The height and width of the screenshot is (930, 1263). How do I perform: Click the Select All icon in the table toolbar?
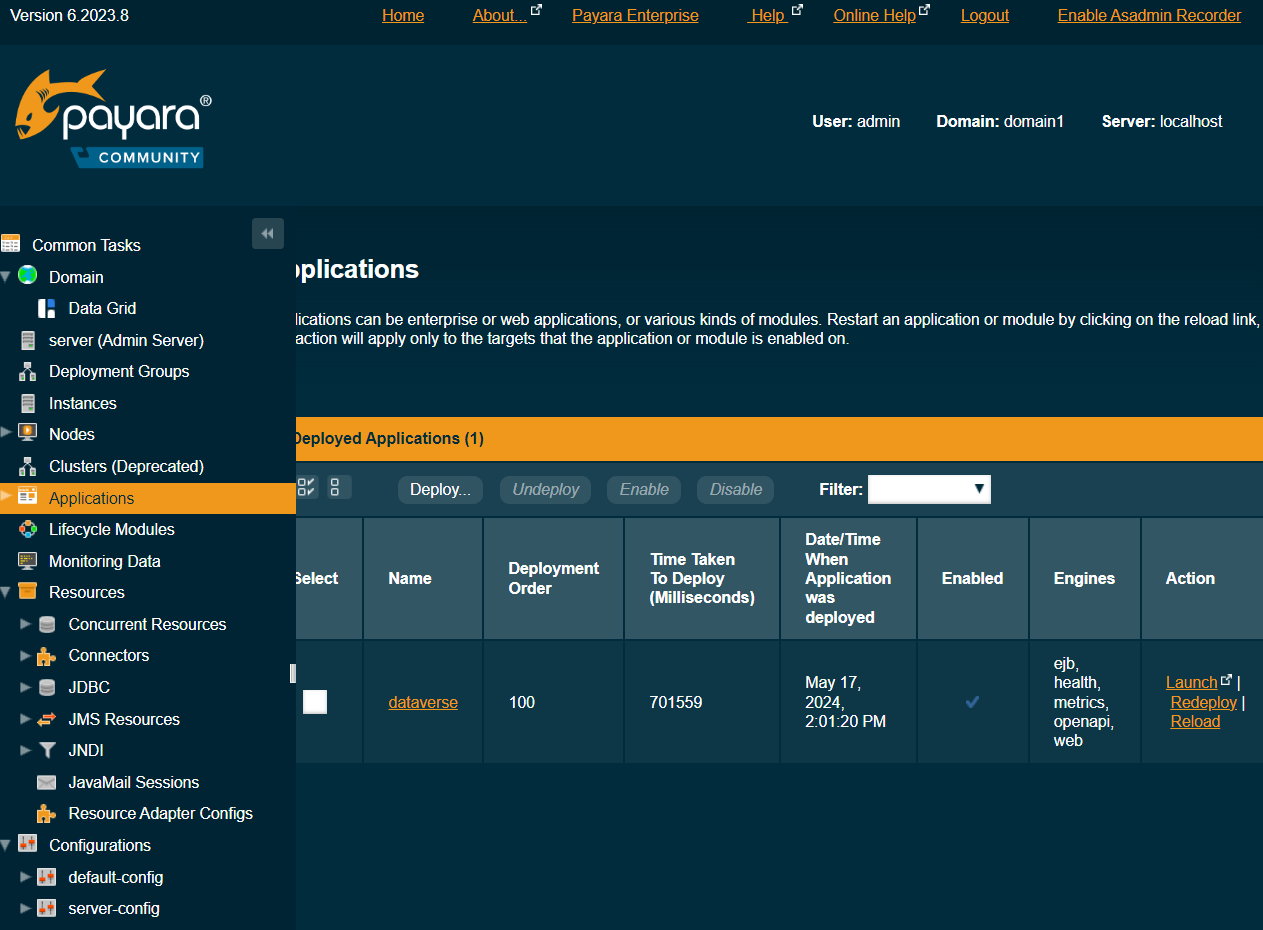click(307, 488)
